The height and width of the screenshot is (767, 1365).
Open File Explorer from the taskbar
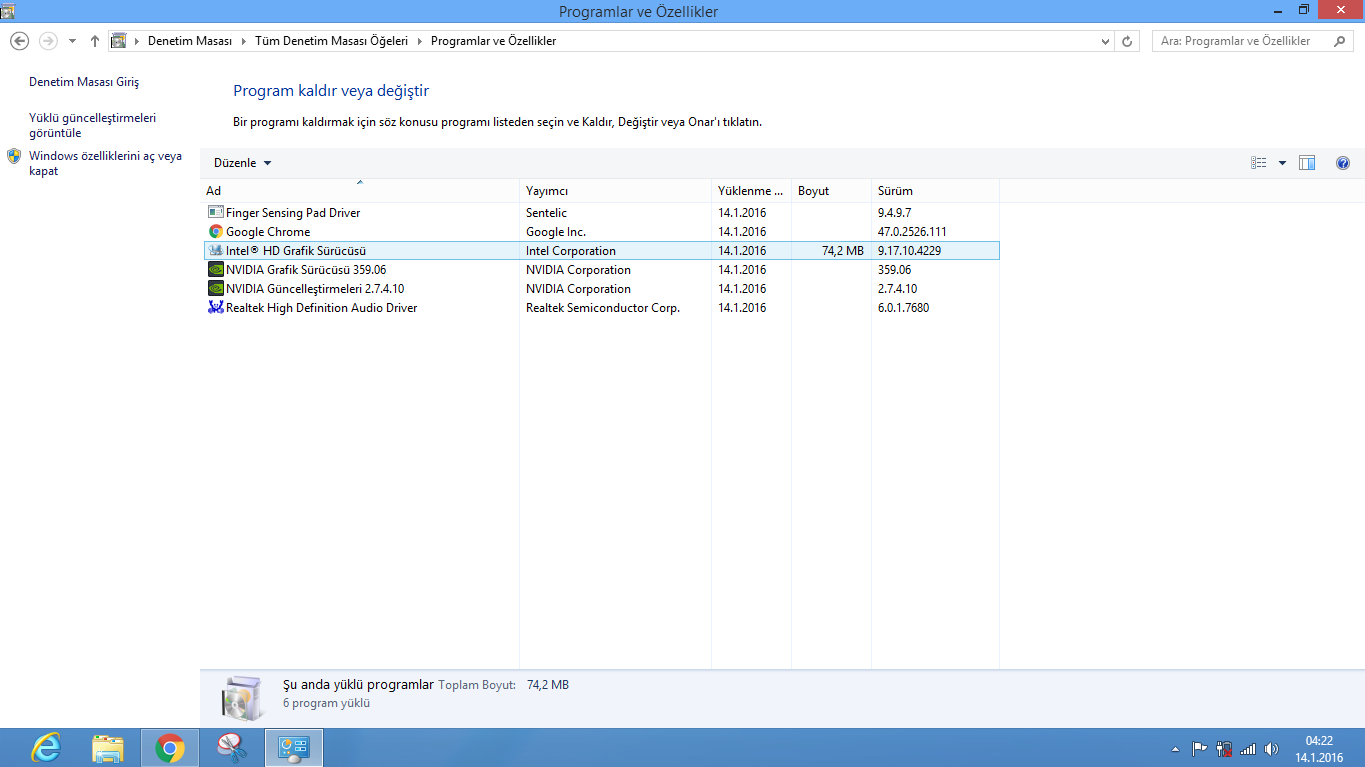pos(107,747)
